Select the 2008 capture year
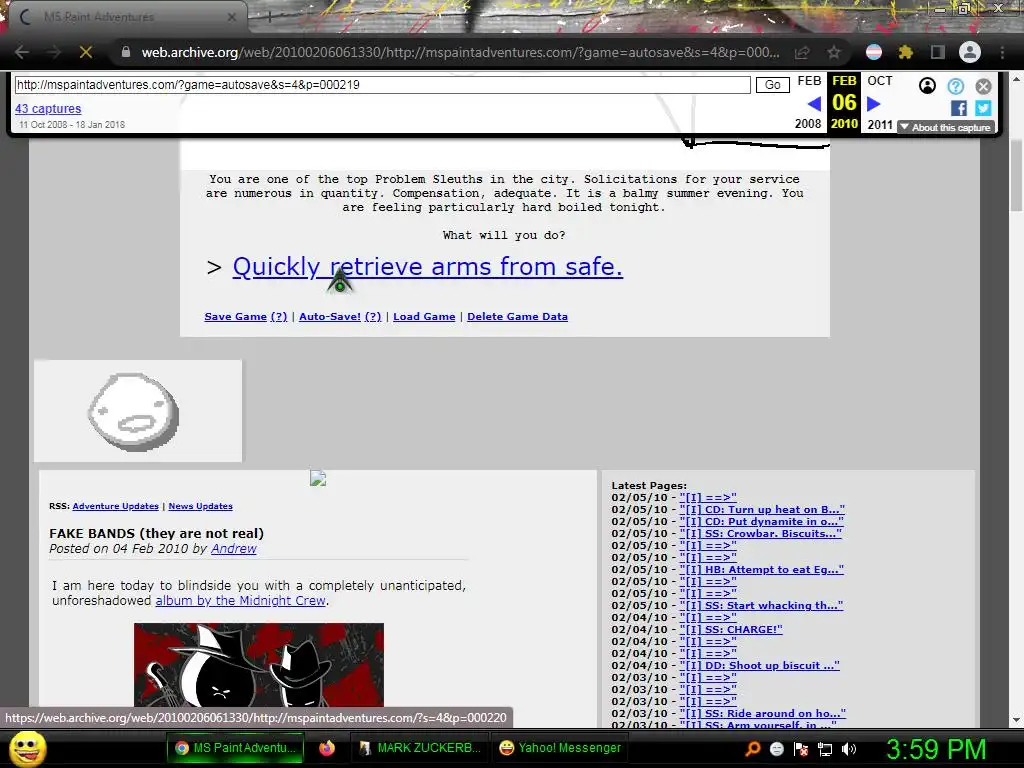Screen dimensions: 1024x768 click(808, 124)
